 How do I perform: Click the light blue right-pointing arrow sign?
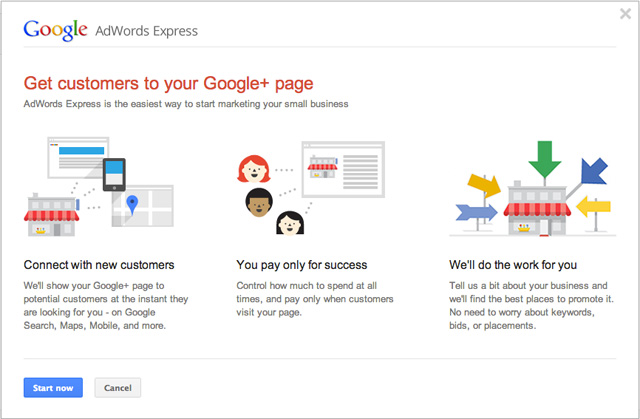(x=476, y=213)
